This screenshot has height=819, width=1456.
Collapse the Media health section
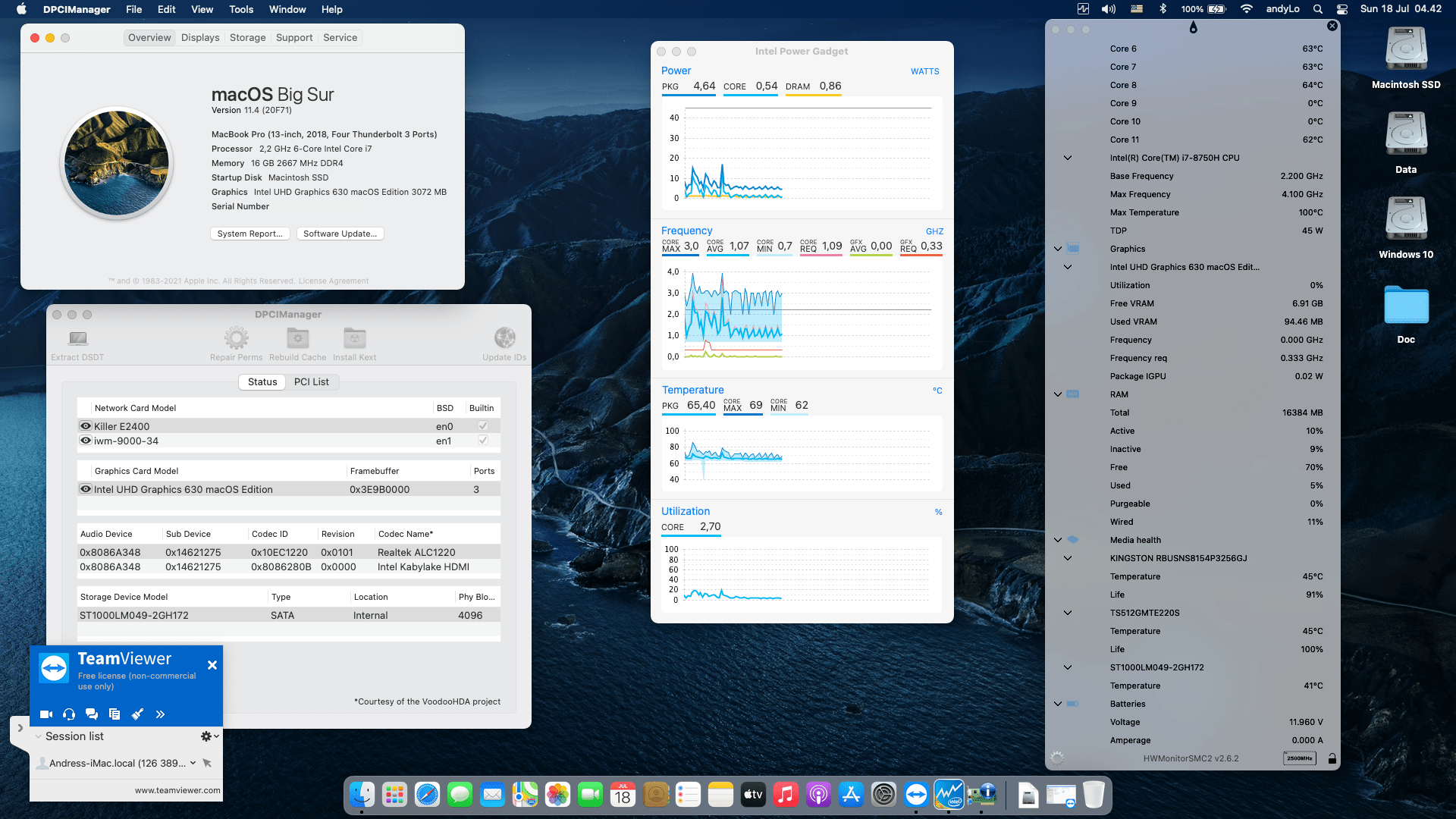(1058, 540)
